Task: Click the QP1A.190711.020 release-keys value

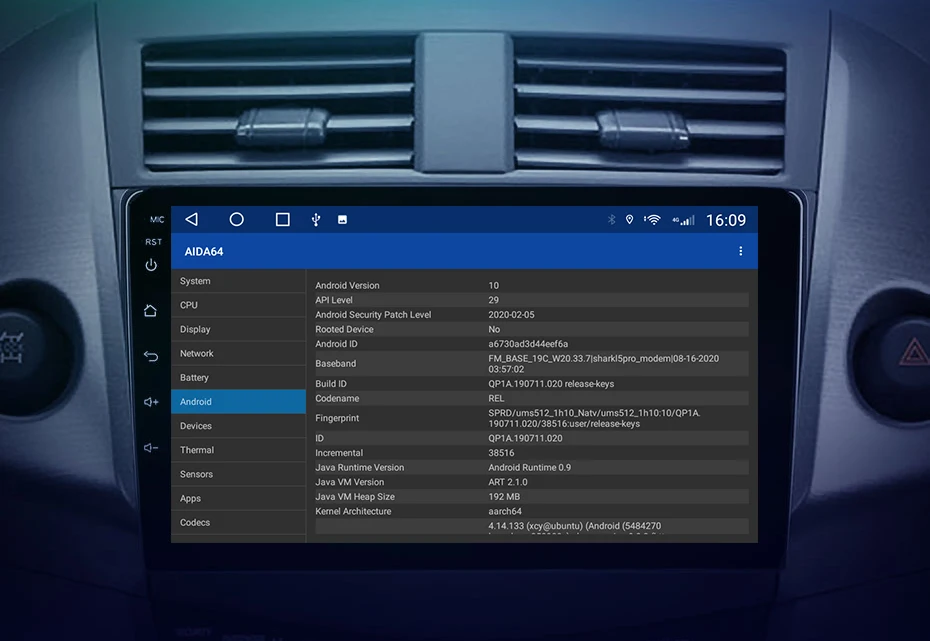Action: tap(551, 384)
